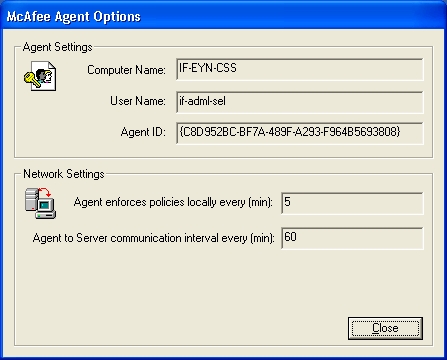
Task: Click the User Name field if-adml-sel
Action: coord(300,102)
